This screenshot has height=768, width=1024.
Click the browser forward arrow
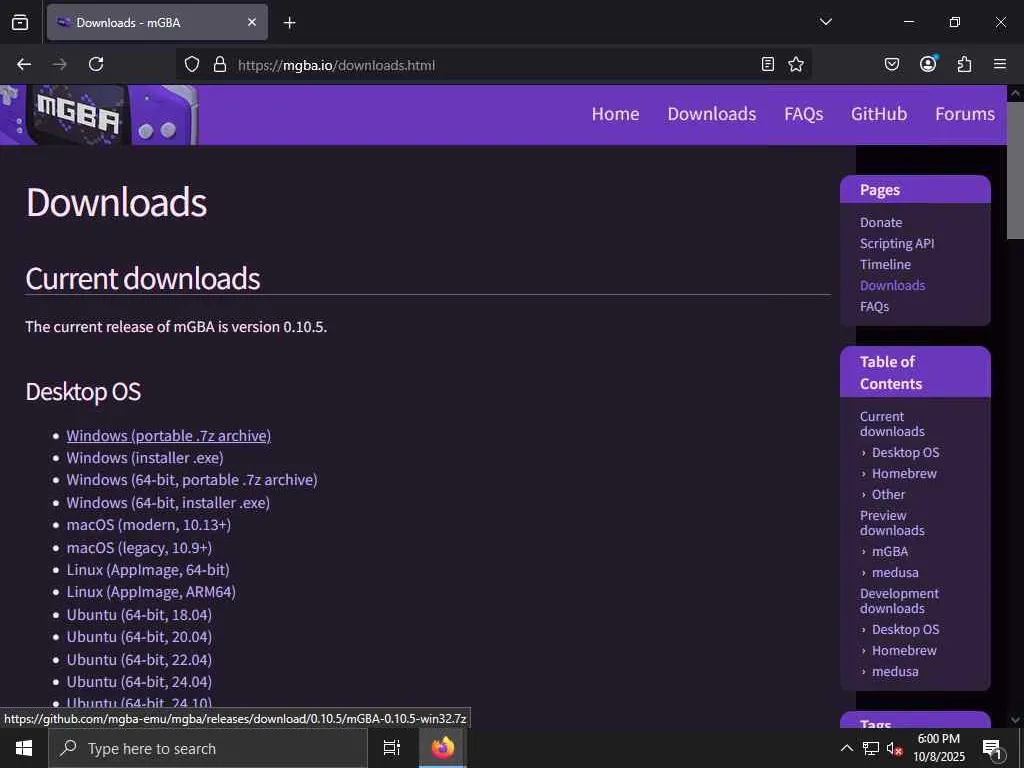[59, 64]
